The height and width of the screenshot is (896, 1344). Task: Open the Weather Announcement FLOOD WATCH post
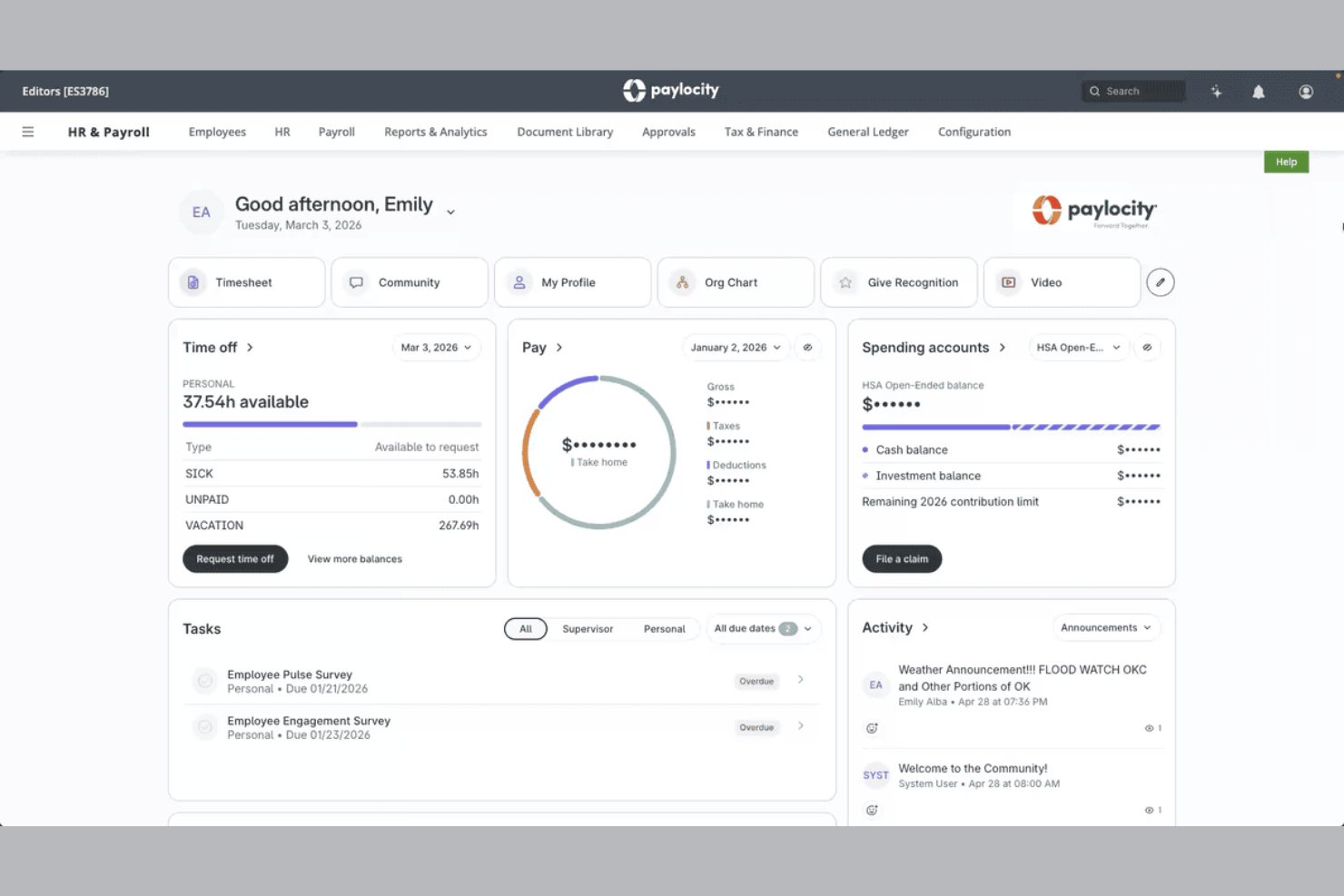pyautogui.click(x=1023, y=678)
